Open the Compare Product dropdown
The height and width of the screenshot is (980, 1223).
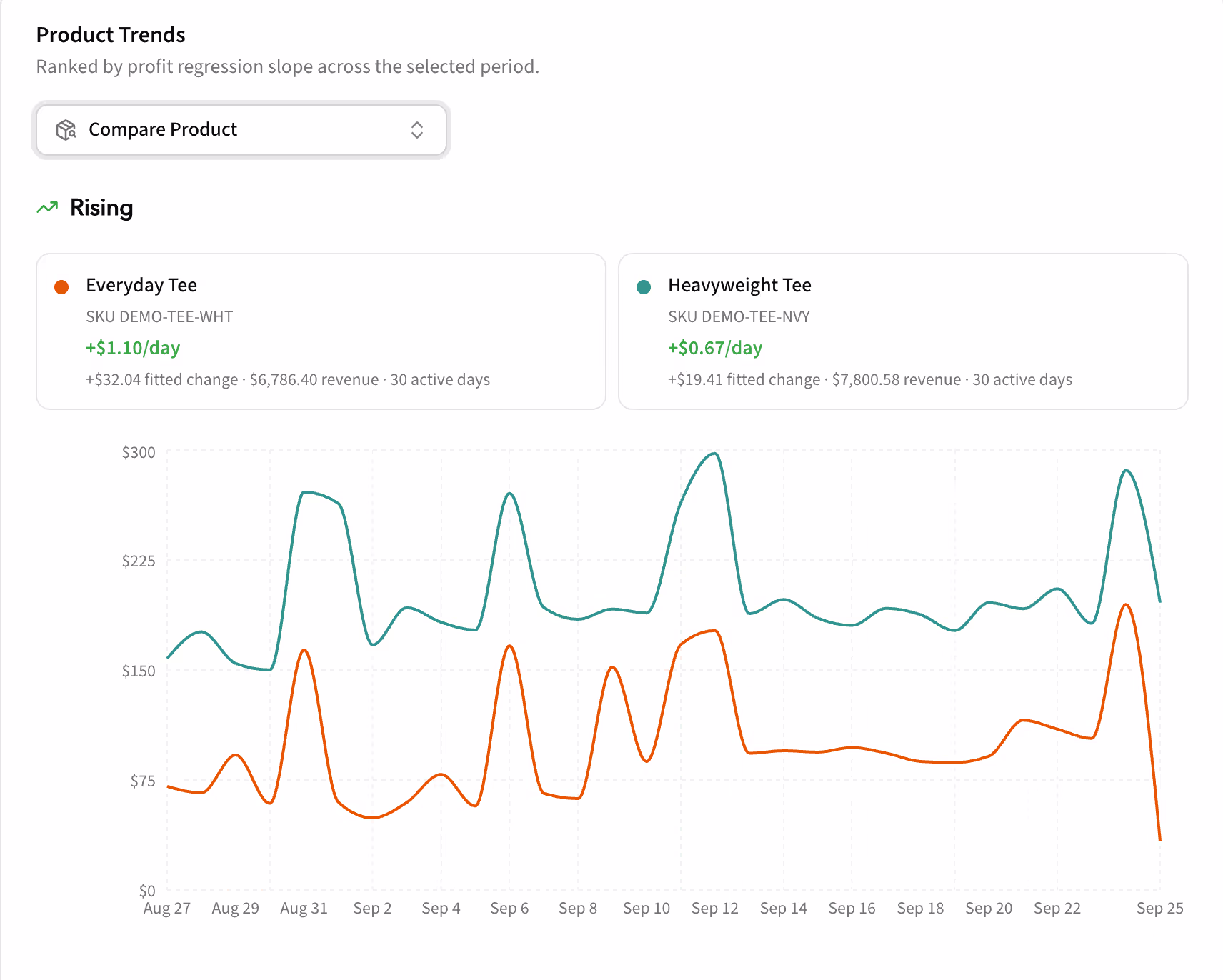tap(241, 130)
